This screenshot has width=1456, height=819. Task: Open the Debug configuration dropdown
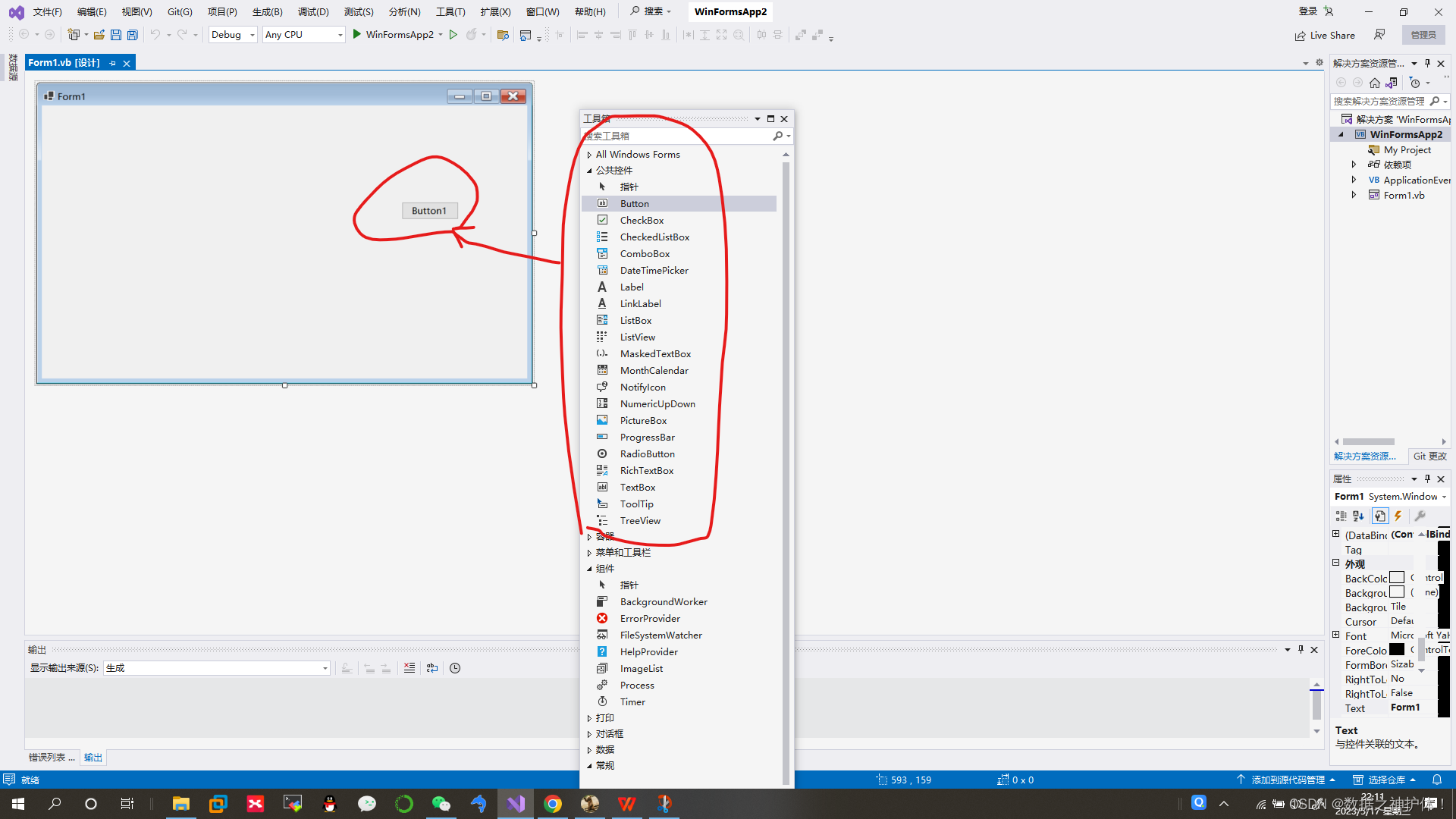pyautogui.click(x=234, y=35)
